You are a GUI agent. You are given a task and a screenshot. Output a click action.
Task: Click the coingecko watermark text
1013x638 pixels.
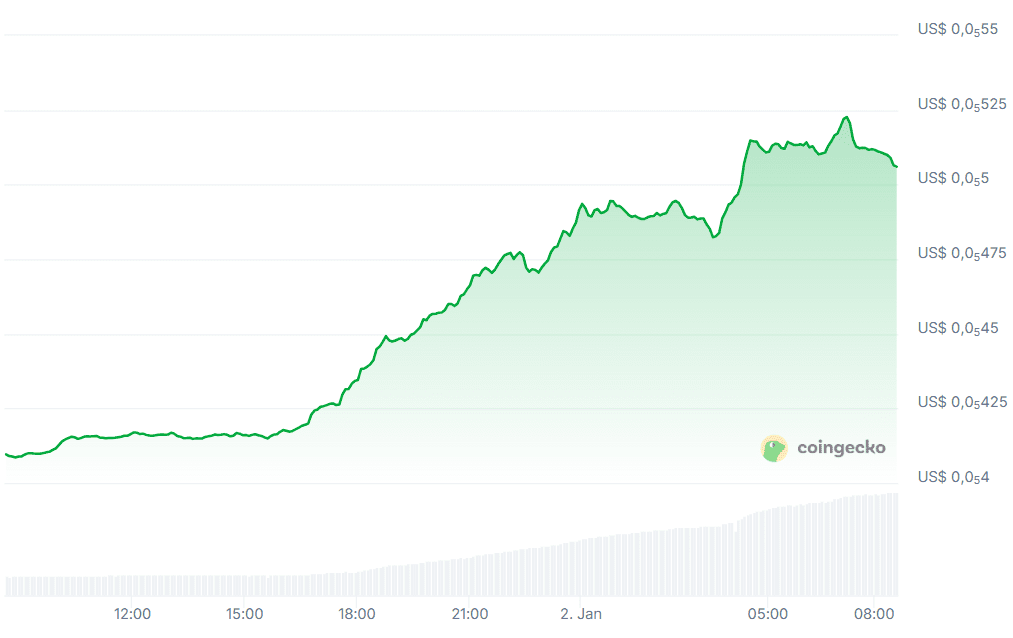click(x=840, y=448)
